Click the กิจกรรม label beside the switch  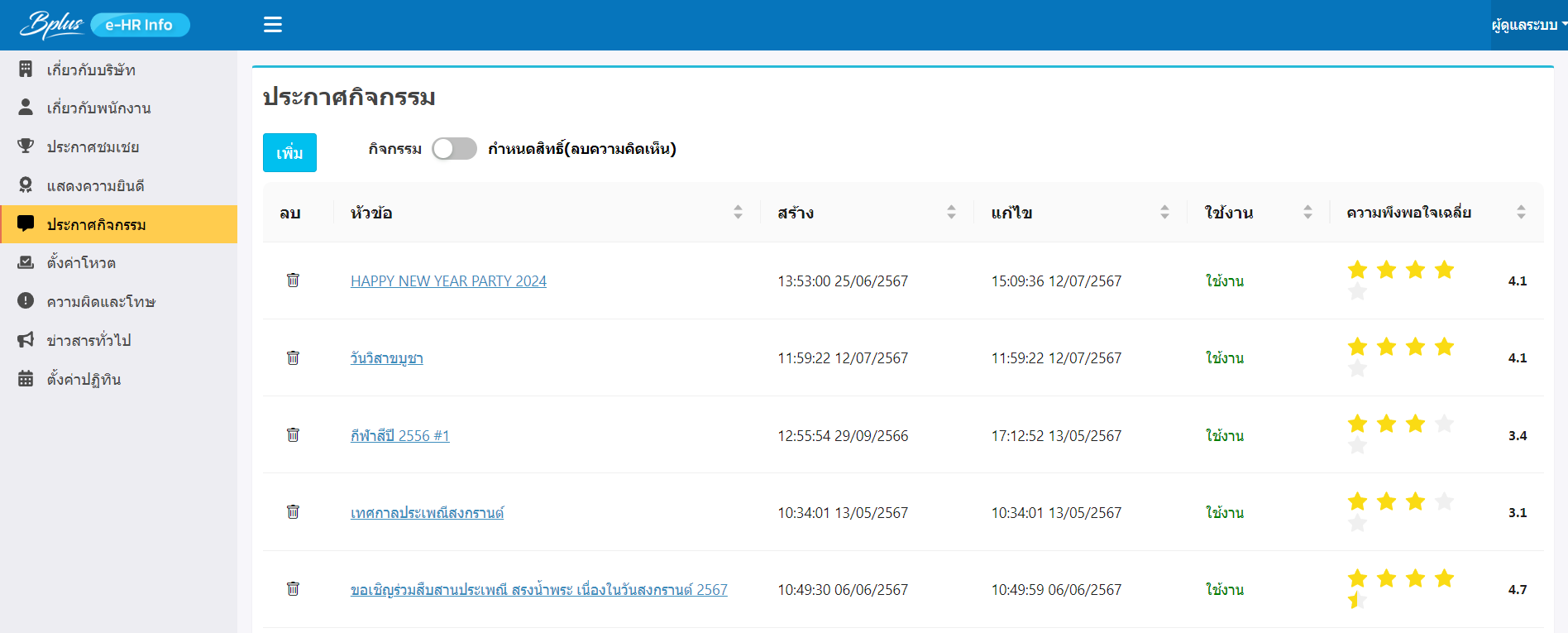394,148
